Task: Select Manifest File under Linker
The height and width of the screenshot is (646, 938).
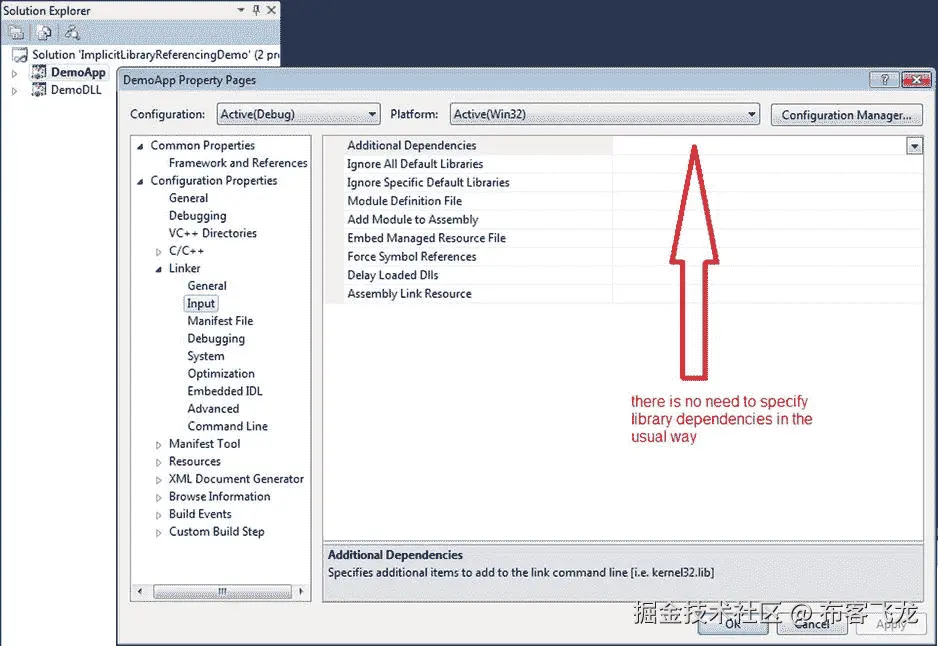Action: click(220, 321)
